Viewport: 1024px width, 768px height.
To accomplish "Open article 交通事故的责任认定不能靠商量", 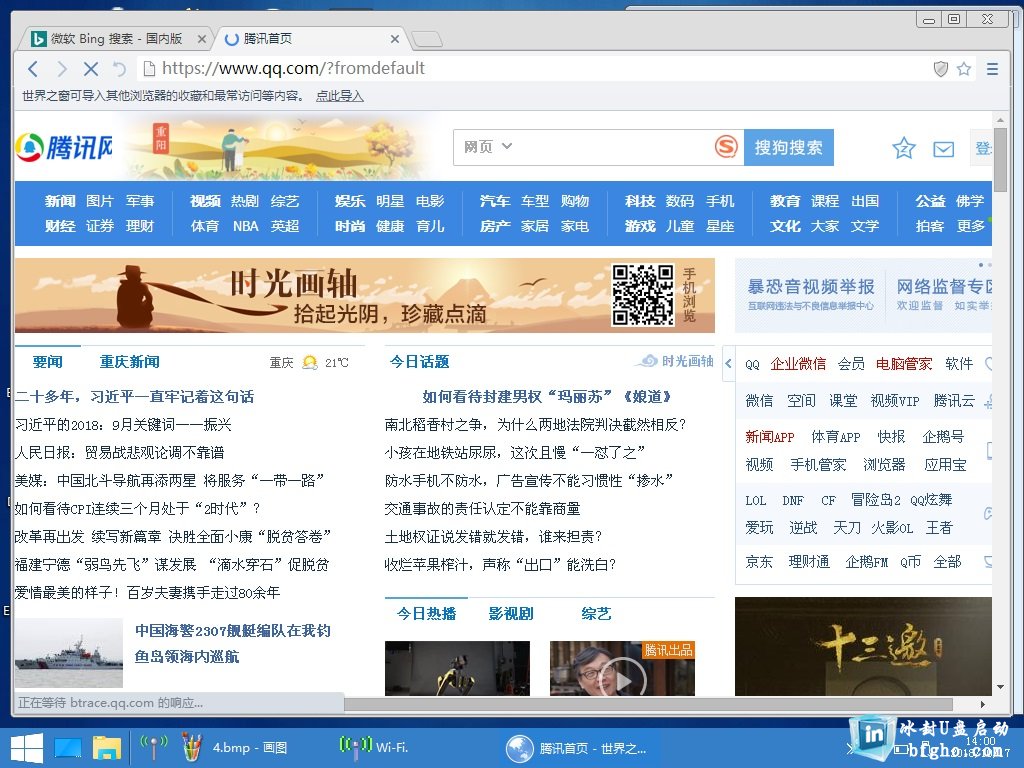I will [483, 508].
